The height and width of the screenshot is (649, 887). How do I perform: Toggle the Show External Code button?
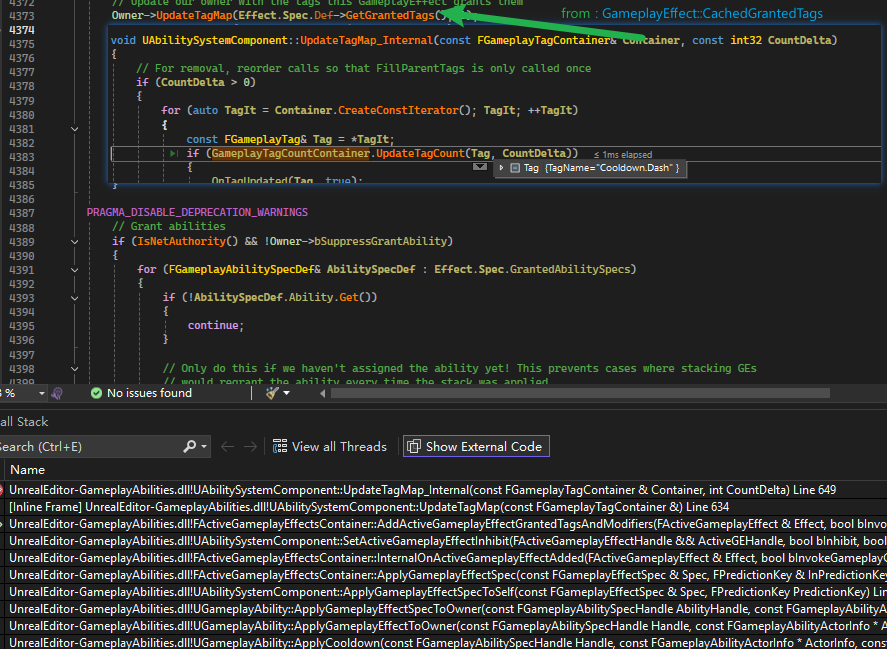pos(476,446)
